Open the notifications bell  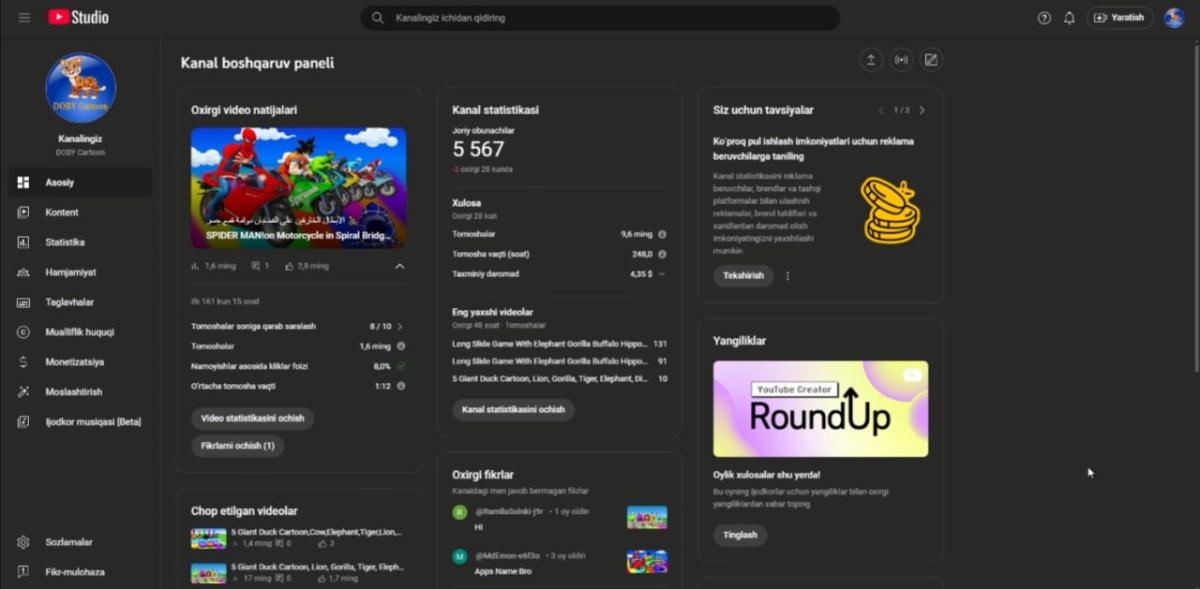(x=1069, y=18)
